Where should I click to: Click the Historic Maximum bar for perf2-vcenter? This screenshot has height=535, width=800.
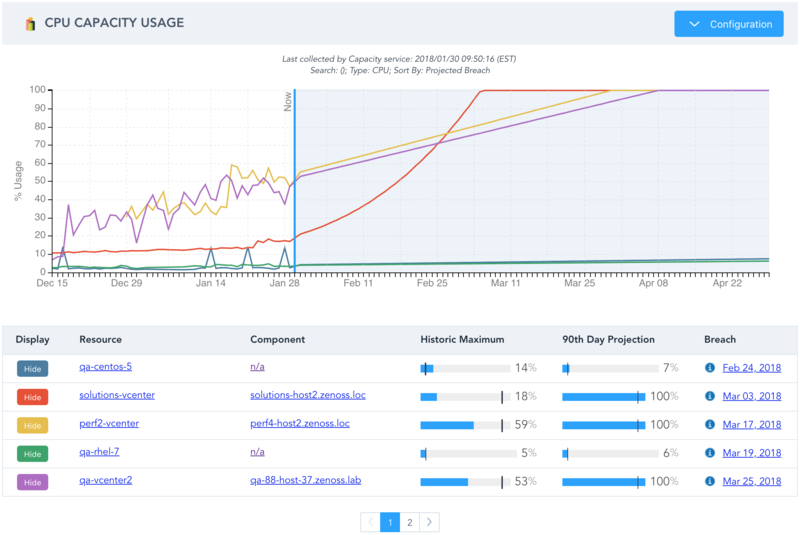[465, 425]
